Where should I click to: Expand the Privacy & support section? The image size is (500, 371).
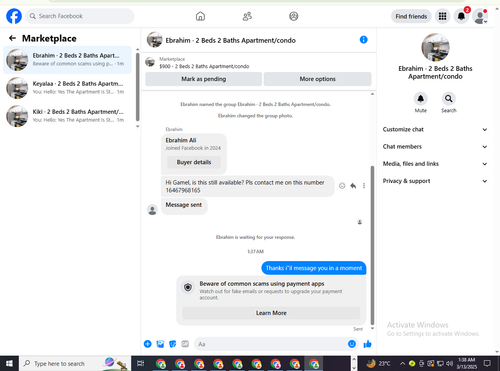pos(435,181)
